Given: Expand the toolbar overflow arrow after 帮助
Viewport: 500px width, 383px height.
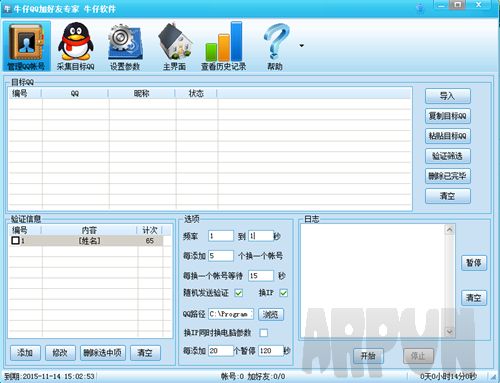Looking at the screenshot, I should (301, 46).
